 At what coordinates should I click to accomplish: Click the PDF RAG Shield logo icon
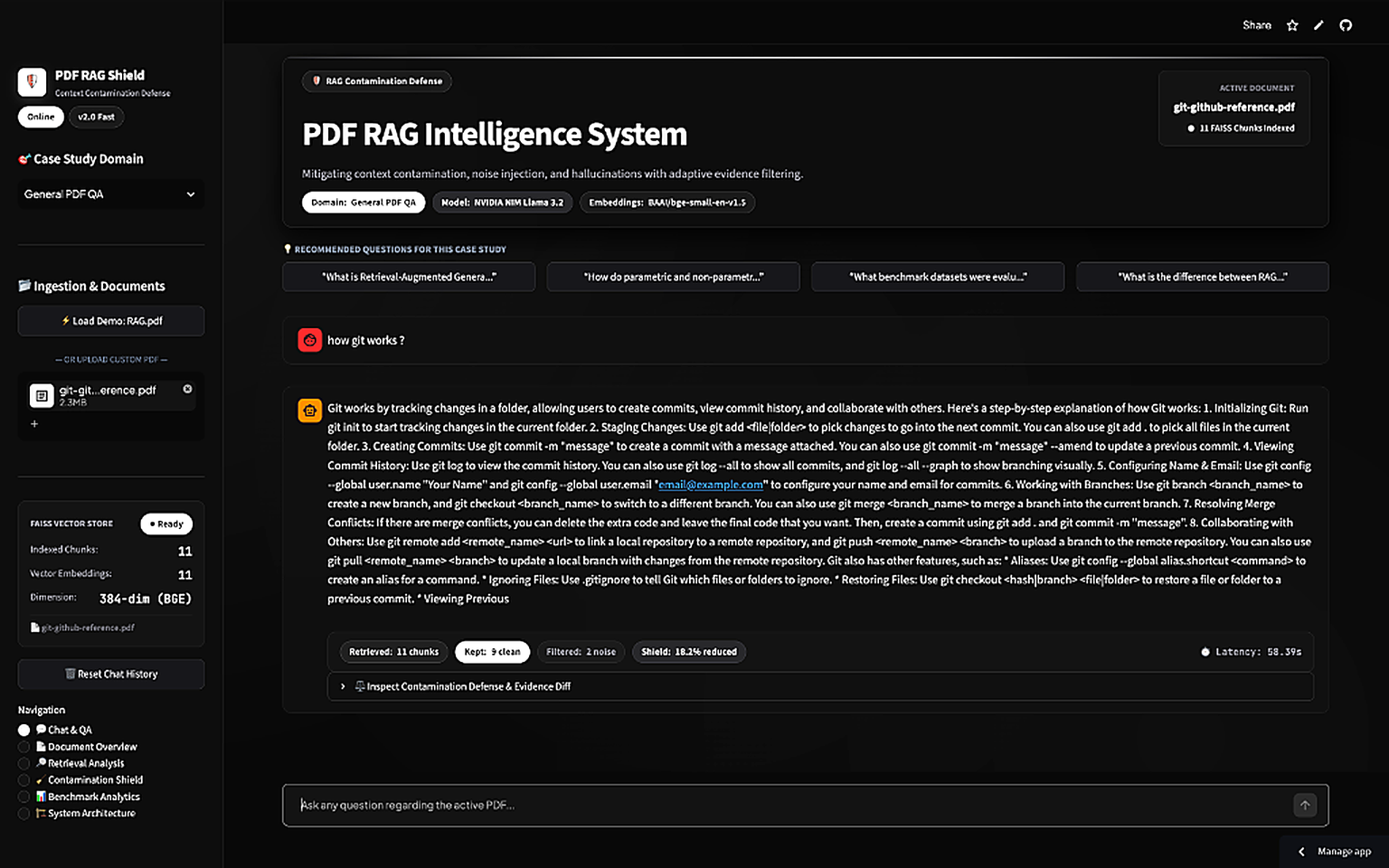pyautogui.click(x=32, y=82)
